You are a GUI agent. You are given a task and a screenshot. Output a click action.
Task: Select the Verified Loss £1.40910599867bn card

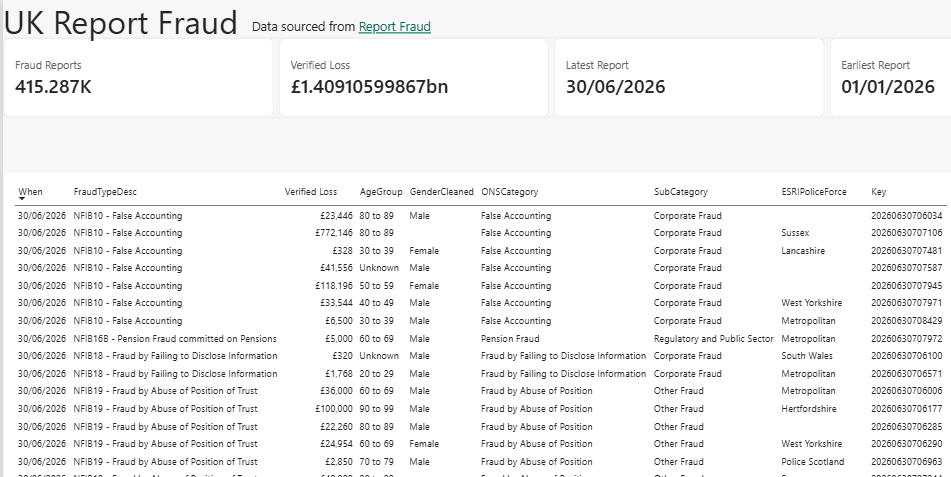coord(414,78)
